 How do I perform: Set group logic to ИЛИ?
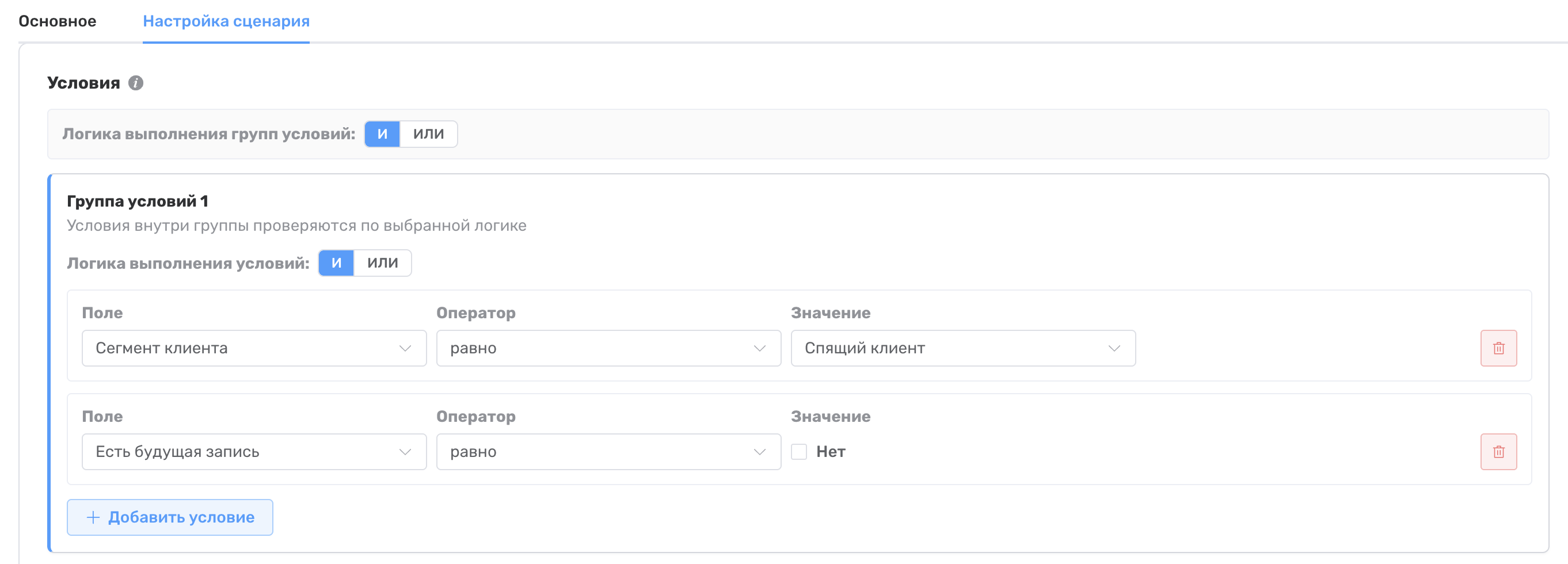428,134
